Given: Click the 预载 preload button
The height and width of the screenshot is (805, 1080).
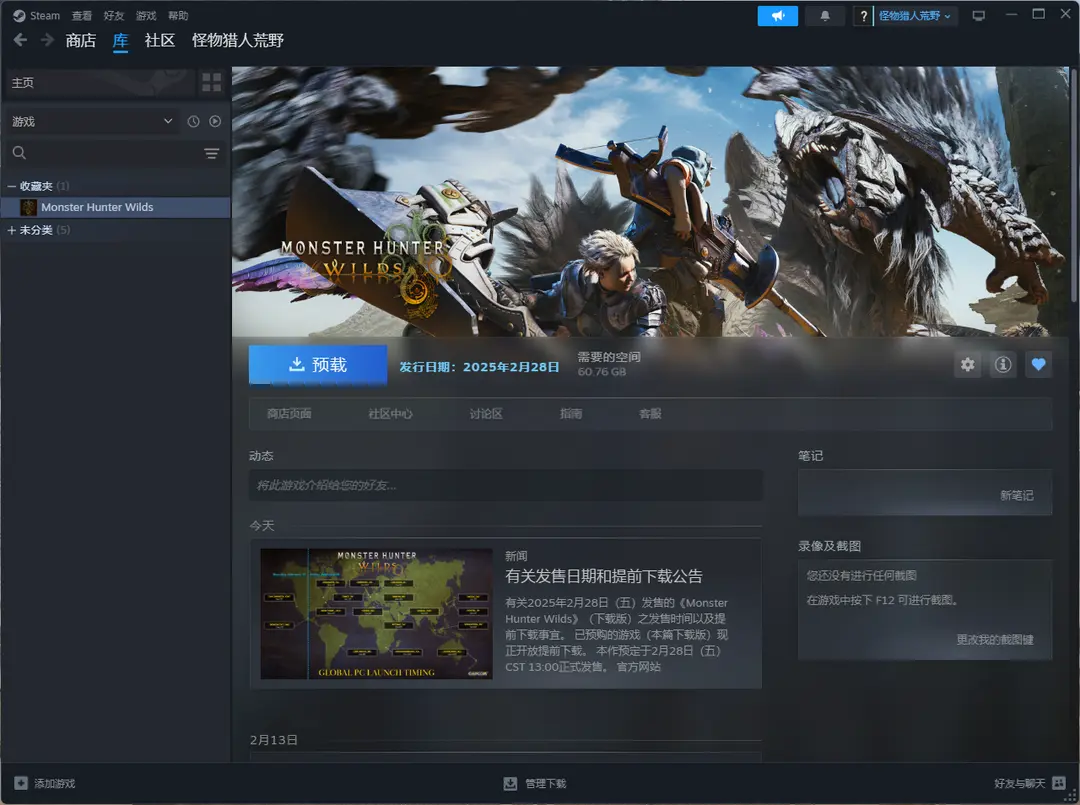Looking at the screenshot, I should point(318,364).
